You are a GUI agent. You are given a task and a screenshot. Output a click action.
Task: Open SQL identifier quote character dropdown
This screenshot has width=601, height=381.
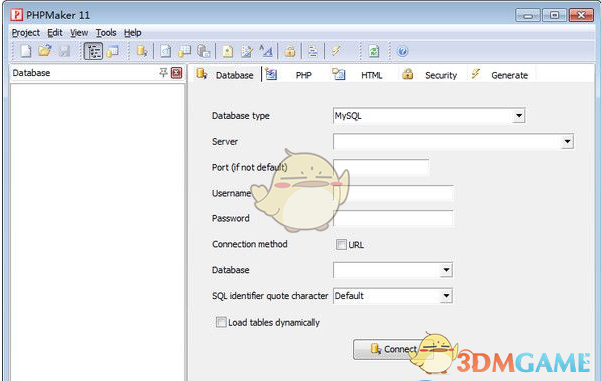(x=446, y=296)
